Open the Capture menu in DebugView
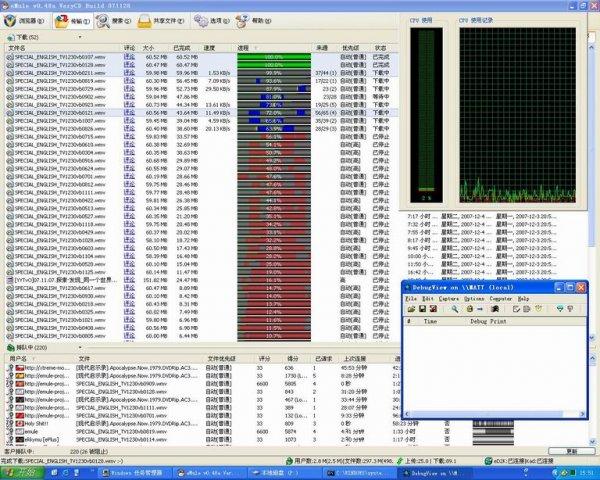 tap(446, 298)
